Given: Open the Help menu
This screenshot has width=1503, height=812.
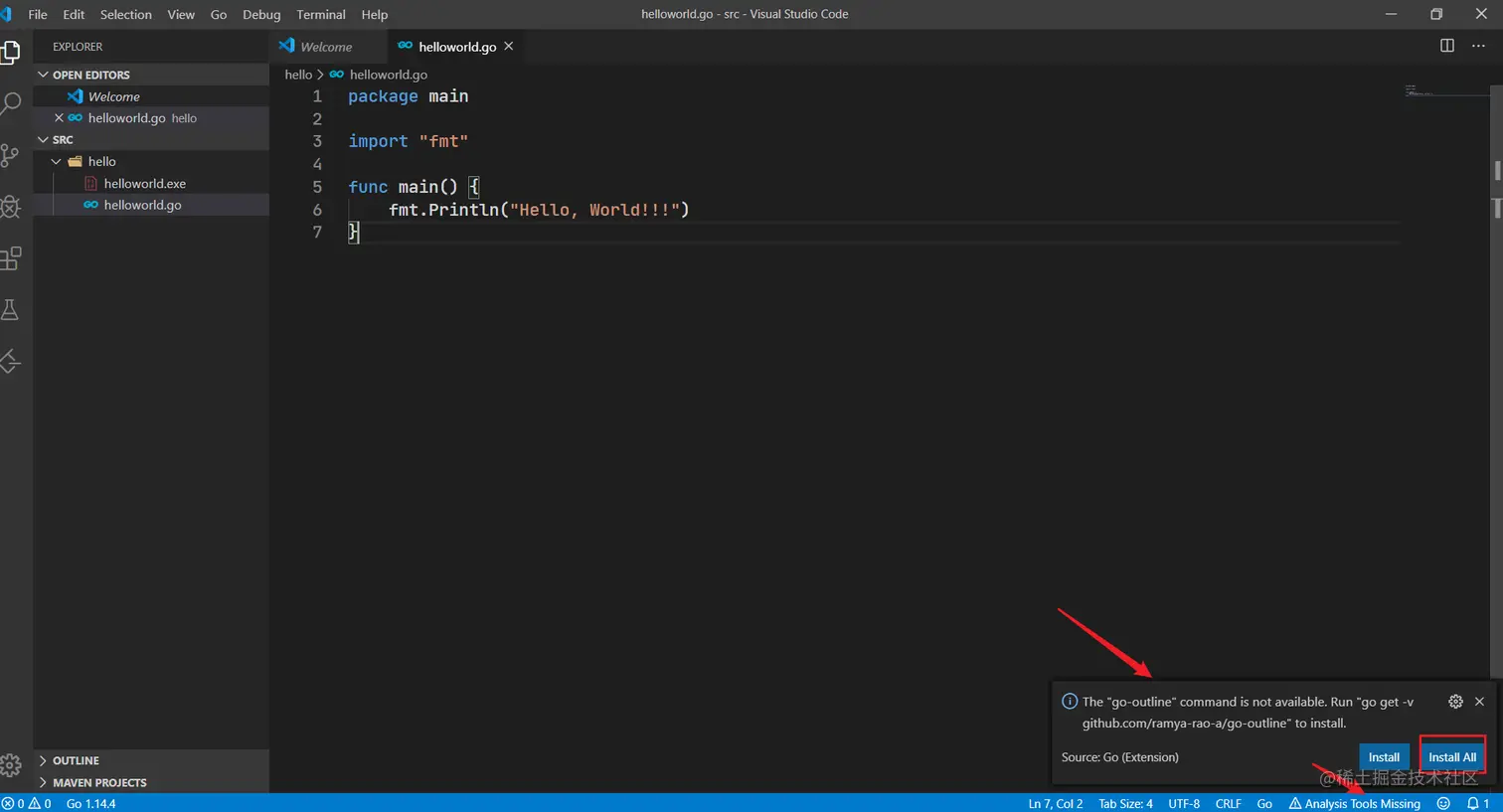Looking at the screenshot, I should click(375, 14).
